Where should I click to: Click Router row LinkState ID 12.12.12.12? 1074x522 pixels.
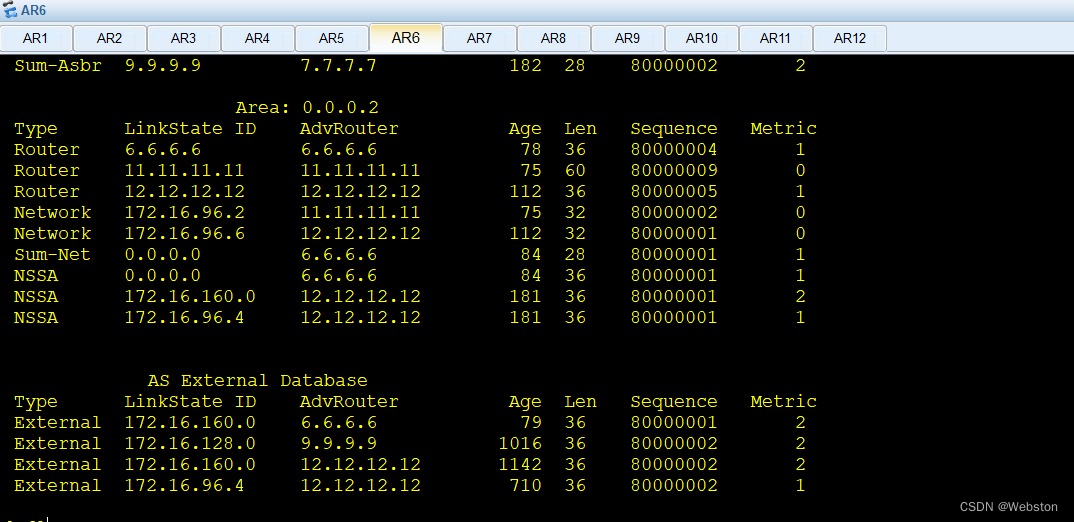point(184,192)
